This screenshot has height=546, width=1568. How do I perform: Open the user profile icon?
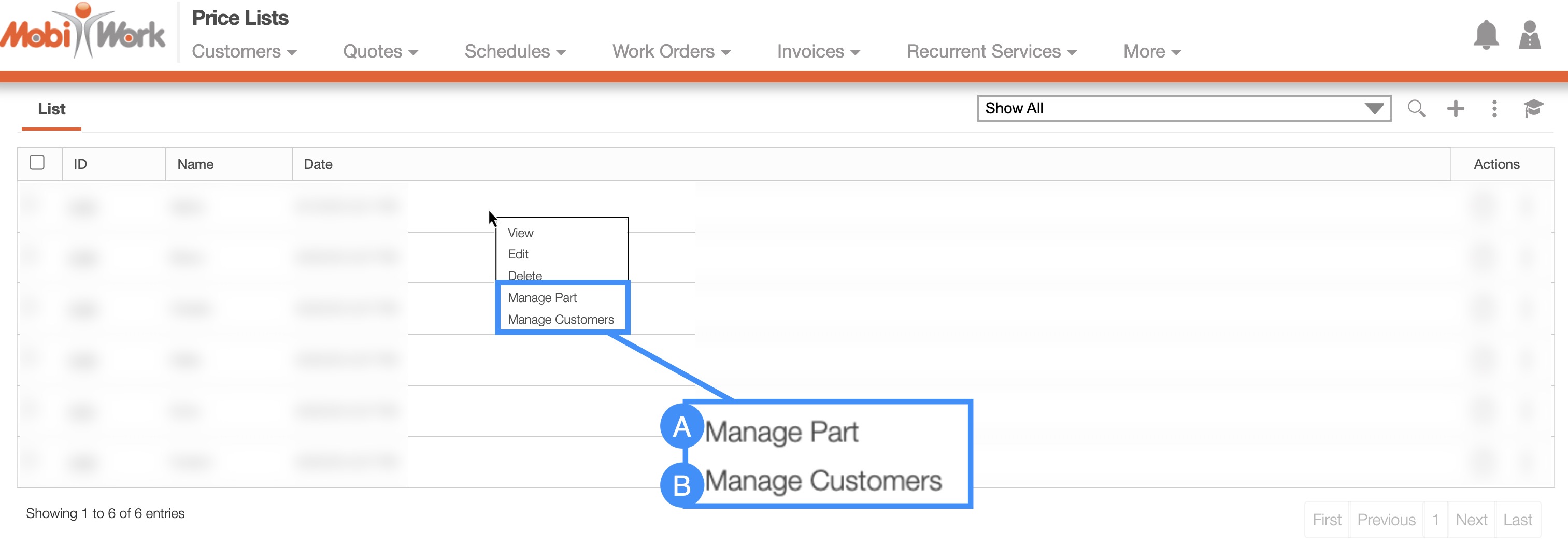click(x=1529, y=35)
